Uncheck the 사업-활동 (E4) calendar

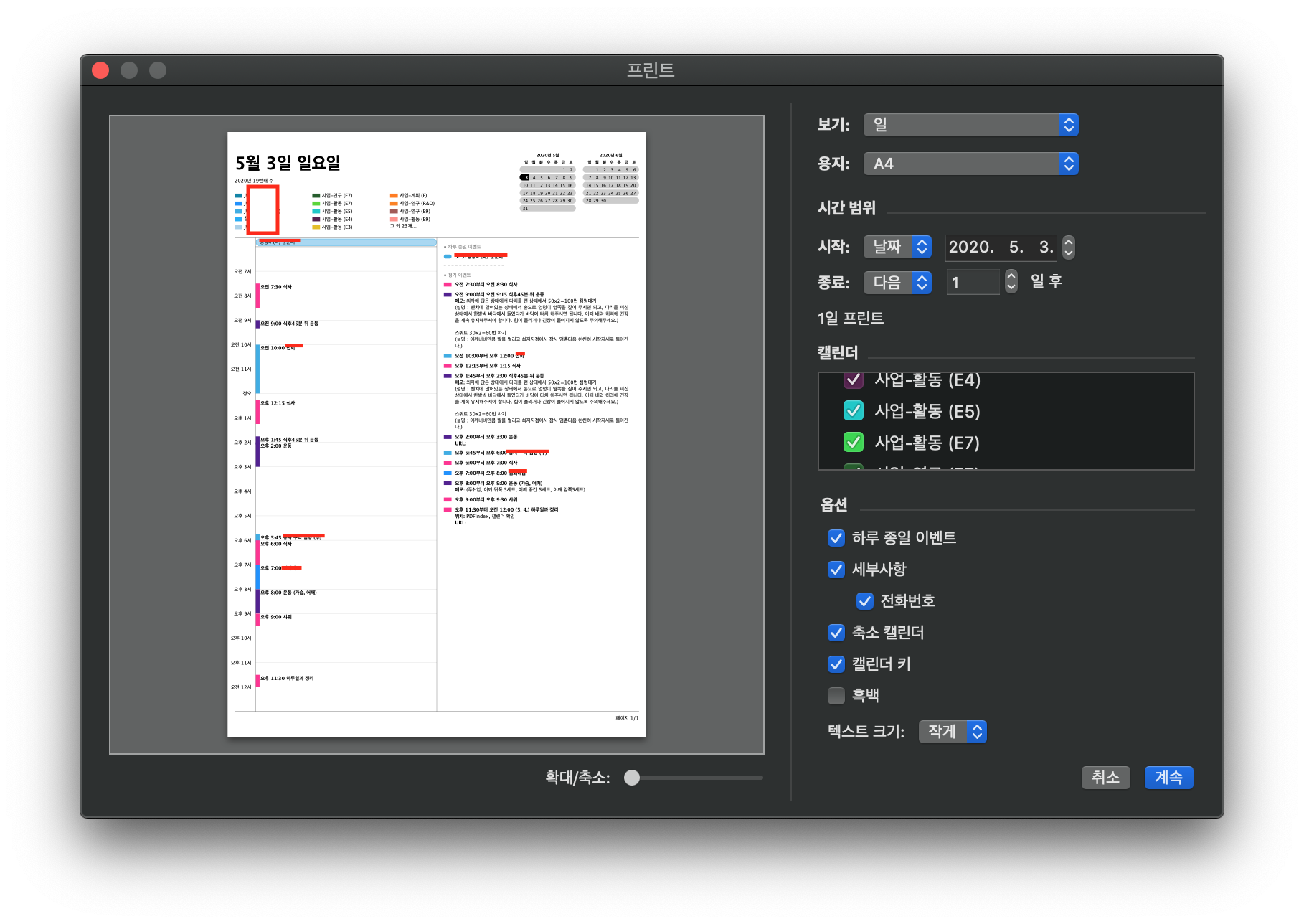(x=854, y=379)
